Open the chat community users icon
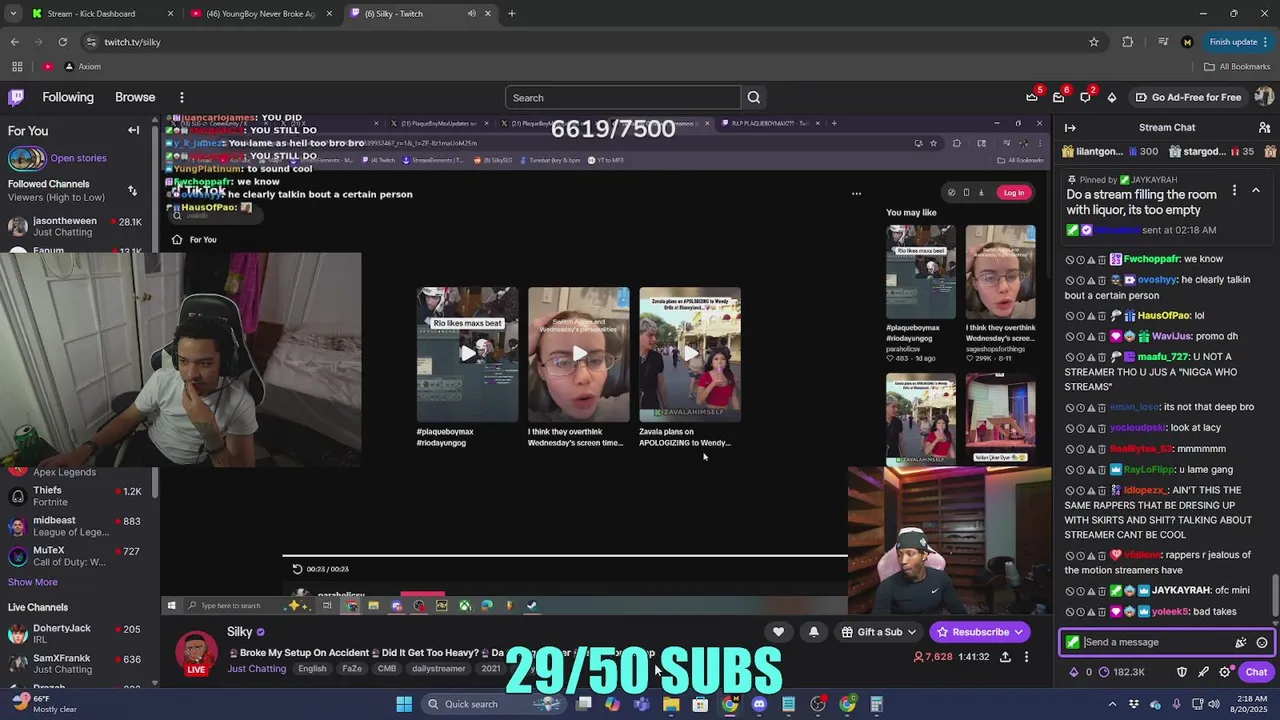 pyautogui.click(x=1264, y=128)
